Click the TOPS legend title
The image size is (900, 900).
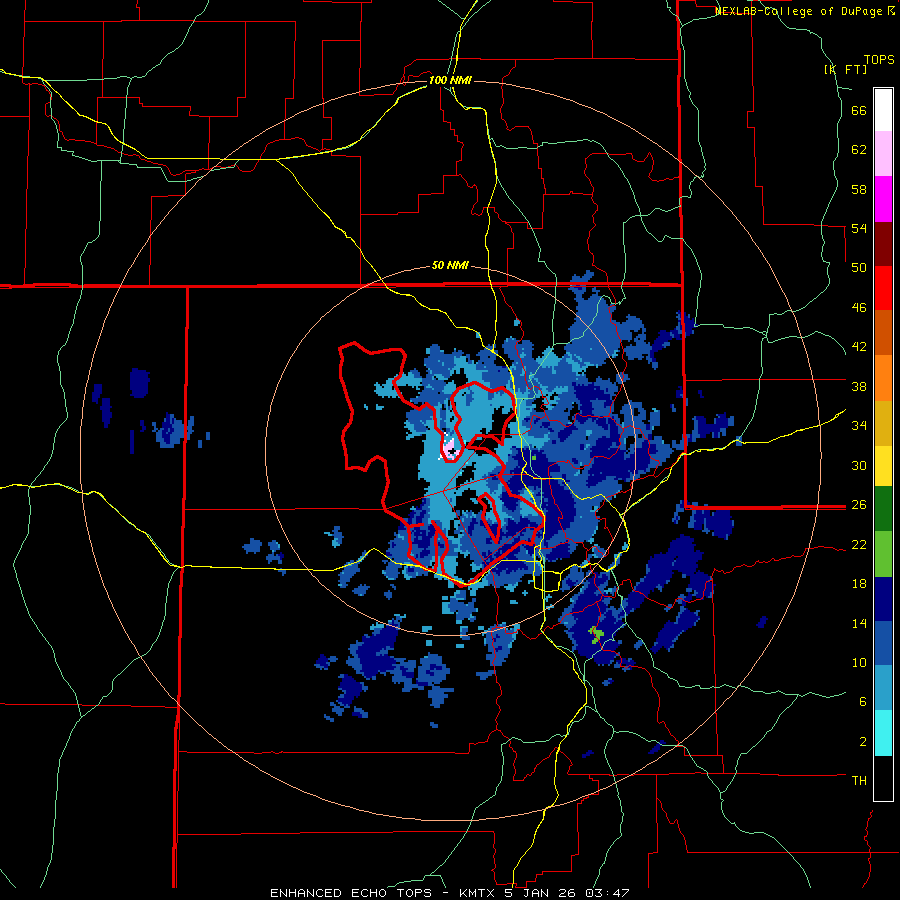click(879, 59)
